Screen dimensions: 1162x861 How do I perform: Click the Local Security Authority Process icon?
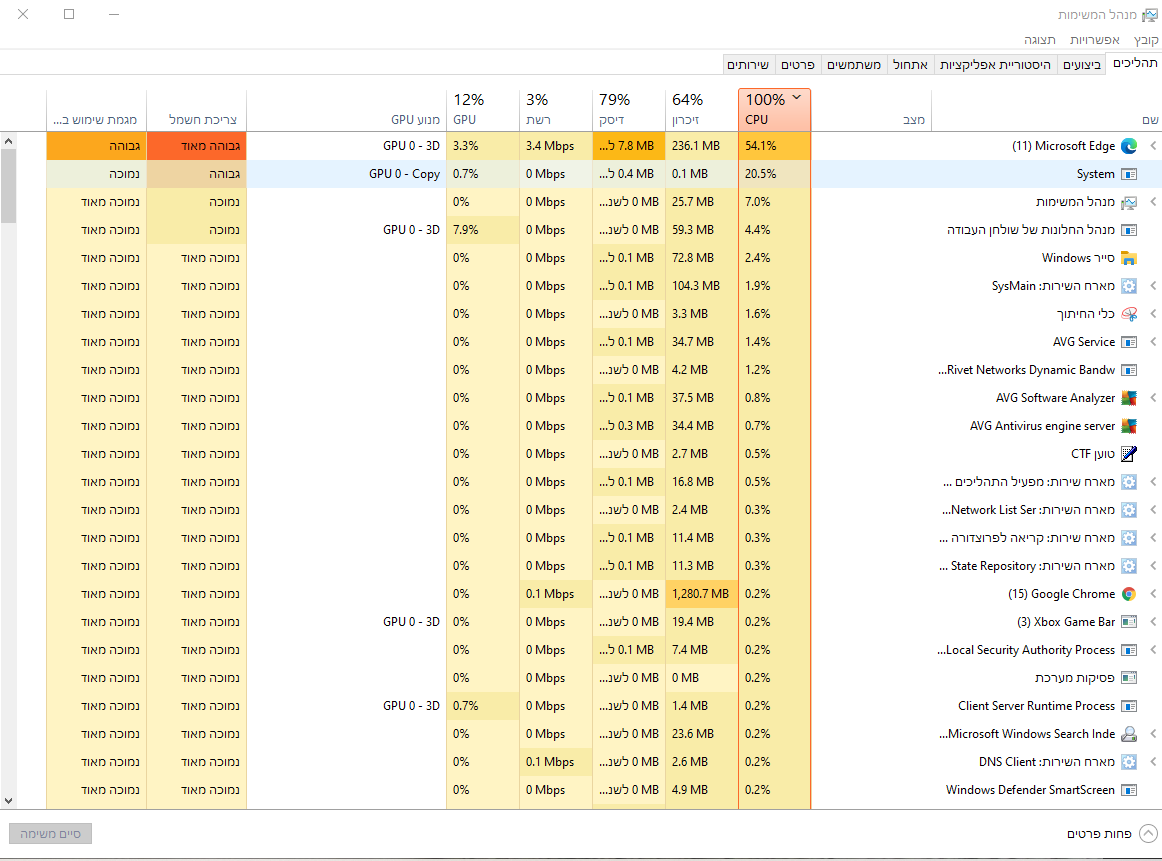[x=1129, y=650]
